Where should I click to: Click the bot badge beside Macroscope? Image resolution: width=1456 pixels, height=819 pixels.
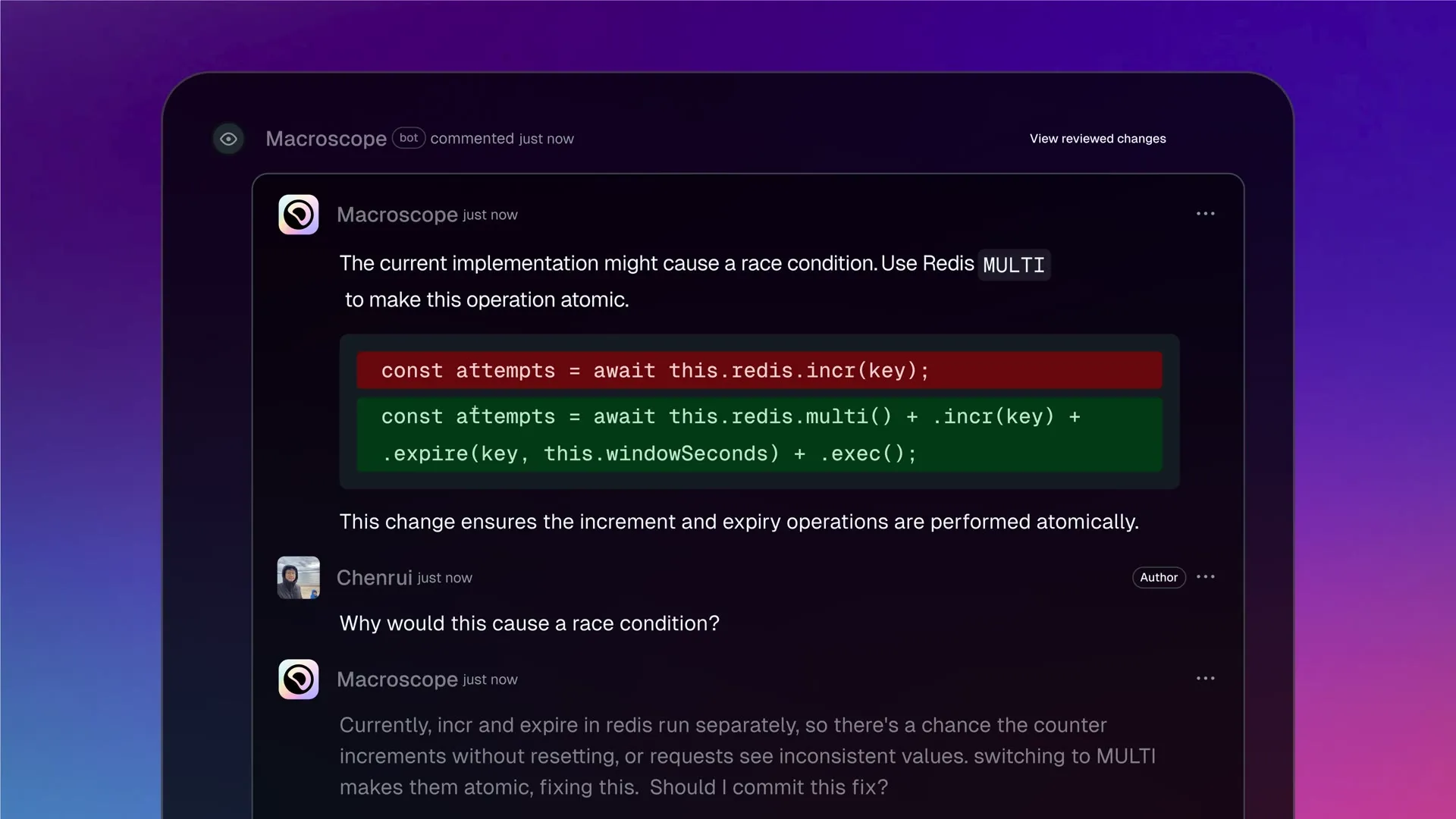tap(409, 138)
